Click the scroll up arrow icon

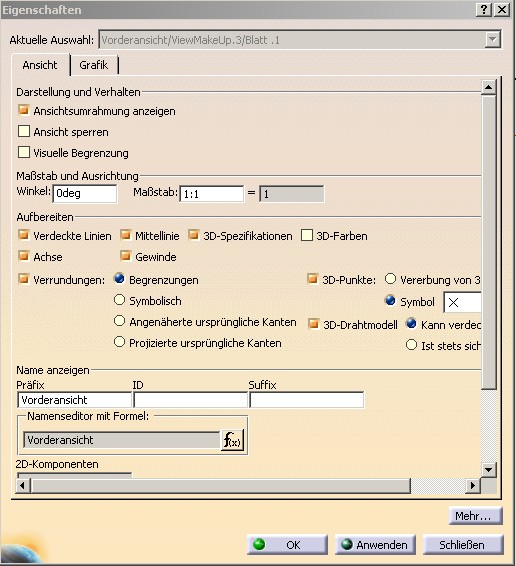[x=489, y=87]
